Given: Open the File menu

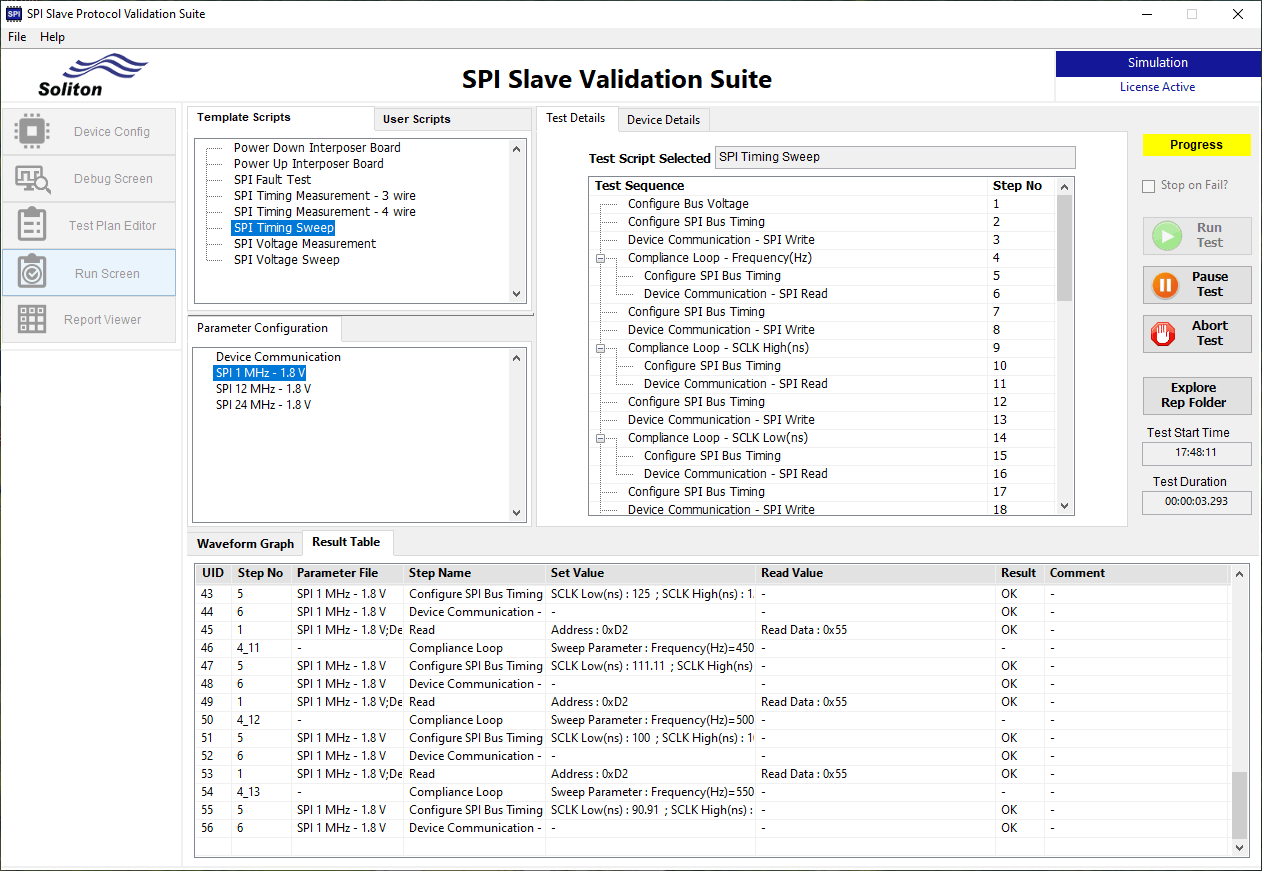Looking at the screenshot, I should [x=16, y=37].
